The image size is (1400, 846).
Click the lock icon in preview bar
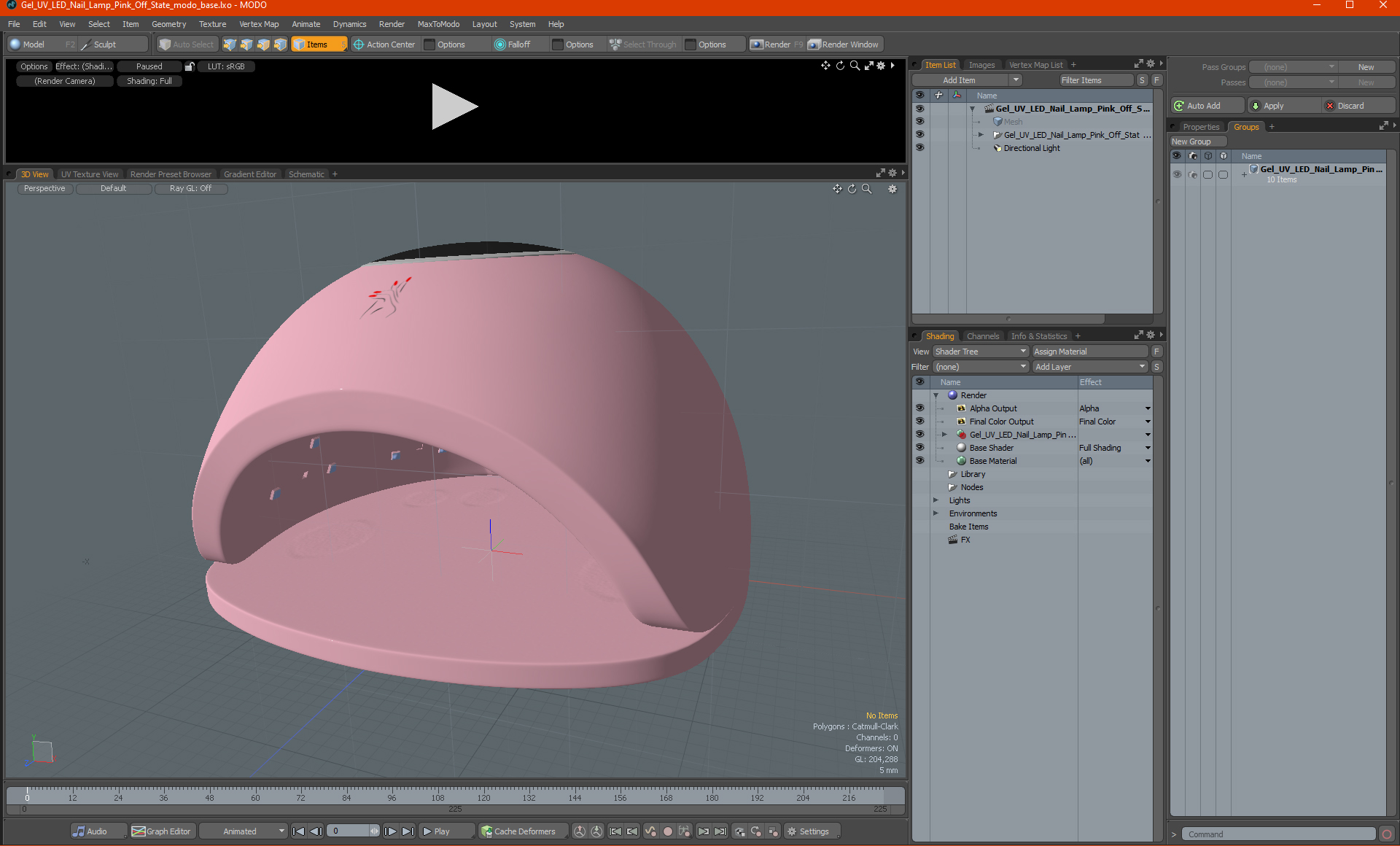point(190,66)
